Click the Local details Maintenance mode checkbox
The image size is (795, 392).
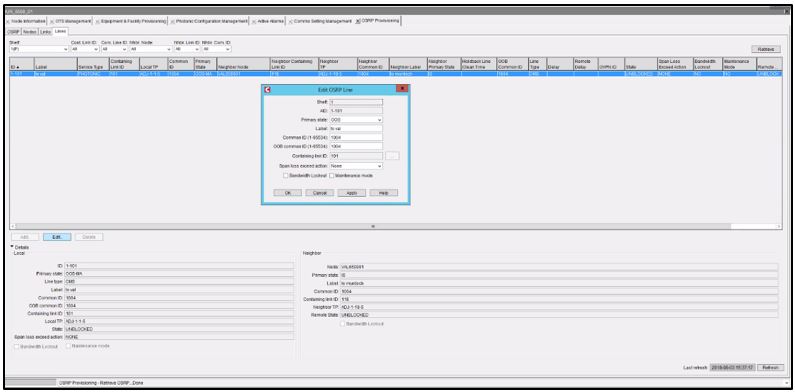[x=68, y=346]
